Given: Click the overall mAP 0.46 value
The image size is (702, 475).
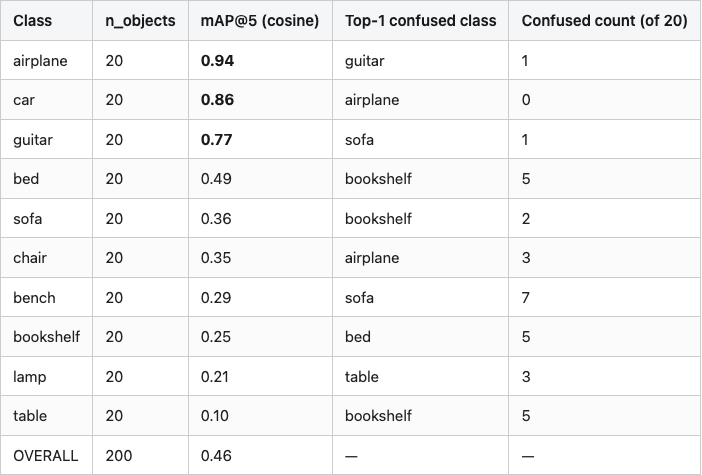Looking at the screenshot, I should click(x=216, y=456).
